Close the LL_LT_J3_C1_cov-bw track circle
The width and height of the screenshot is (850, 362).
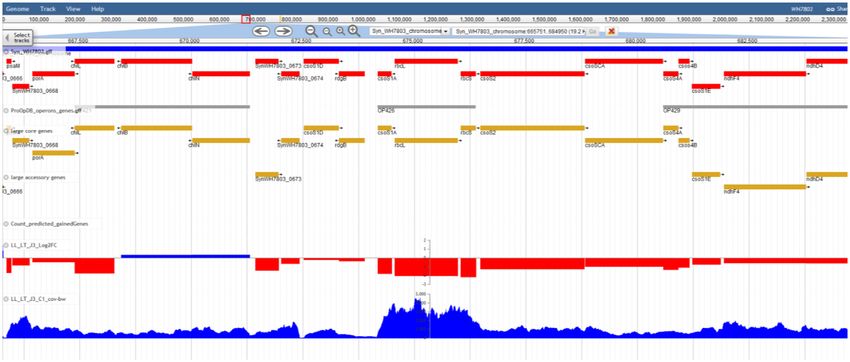7,299
